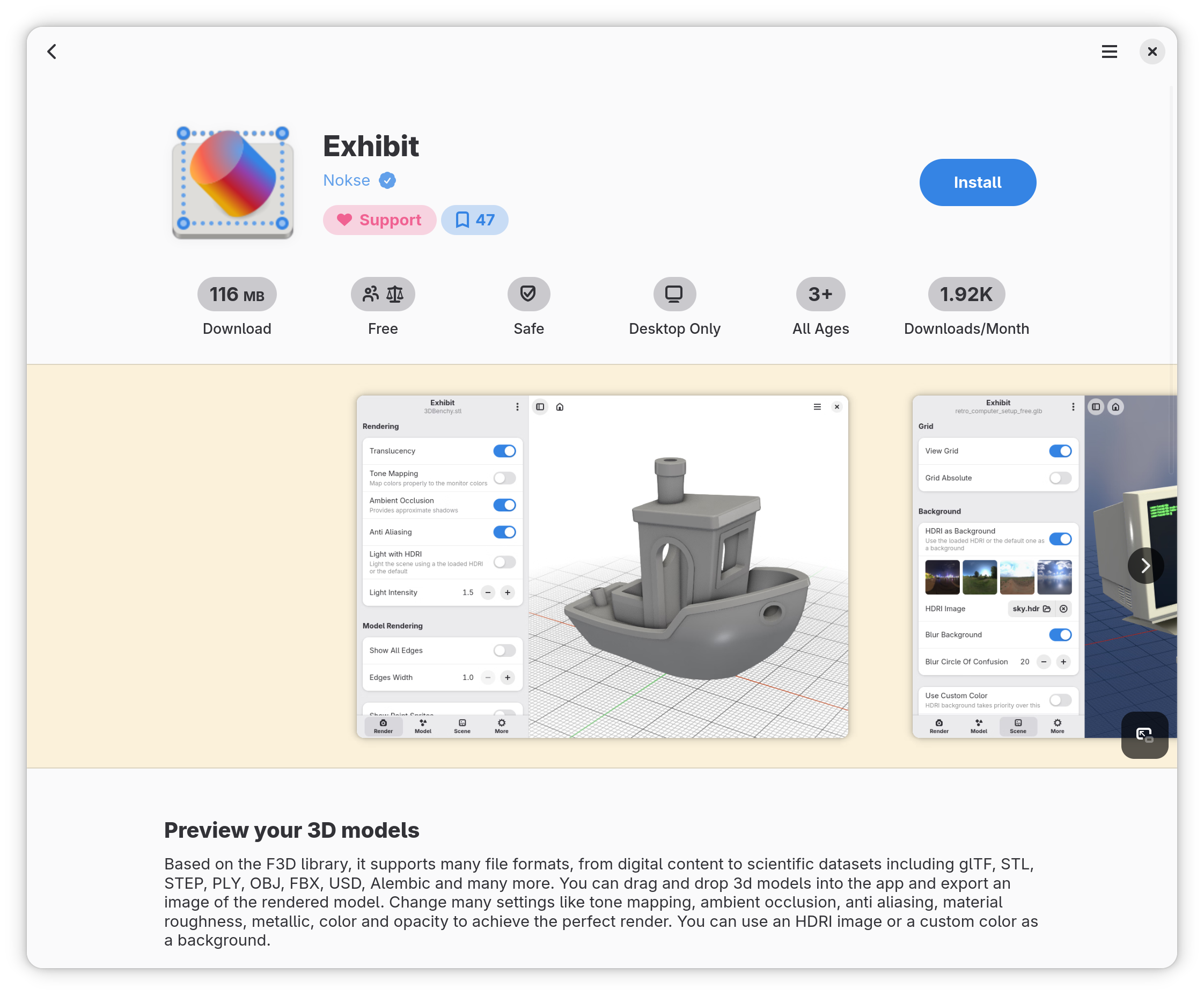Click the Safe shield icon
This screenshot has width=1204, height=995.
(528, 294)
